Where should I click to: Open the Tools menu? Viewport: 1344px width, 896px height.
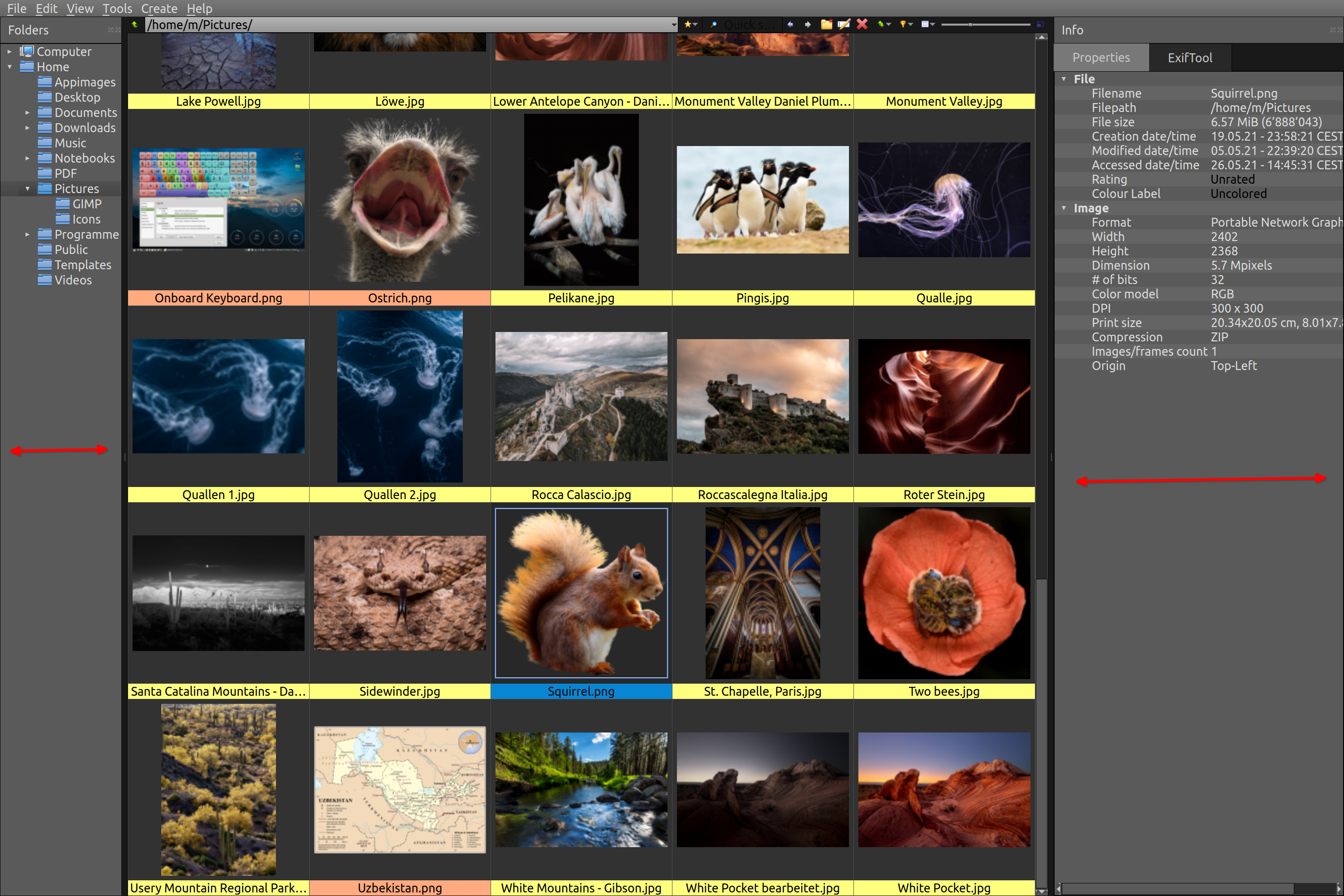pyautogui.click(x=117, y=9)
